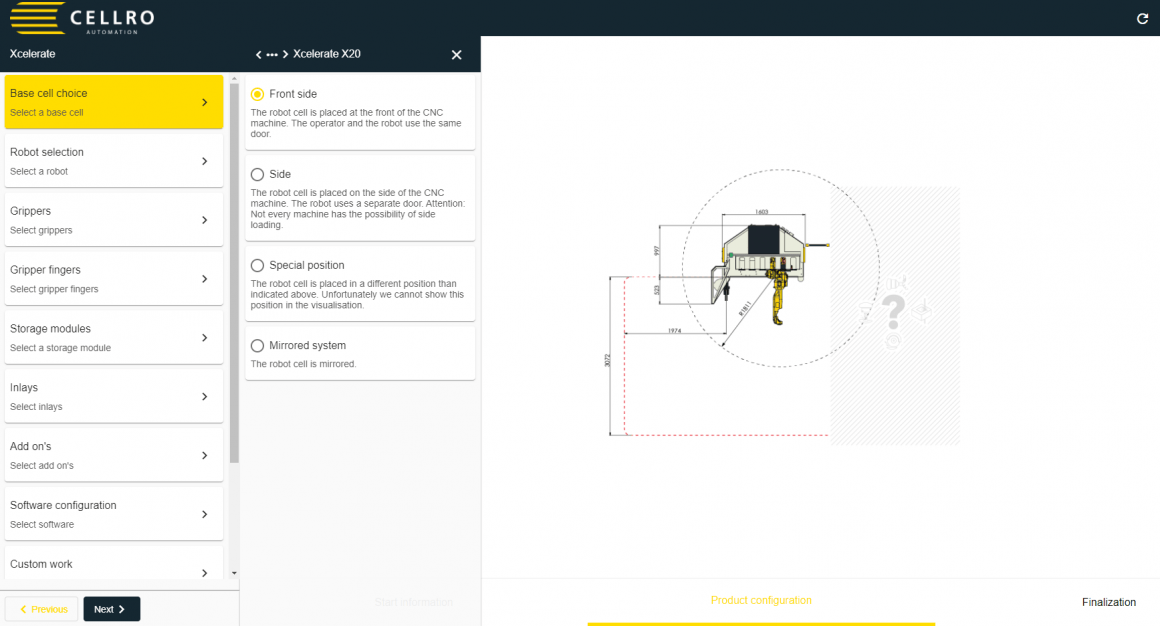Click the sidebar scrollbar down arrow
Image resolution: width=1160 pixels, height=626 pixels.
click(x=235, y=573)
